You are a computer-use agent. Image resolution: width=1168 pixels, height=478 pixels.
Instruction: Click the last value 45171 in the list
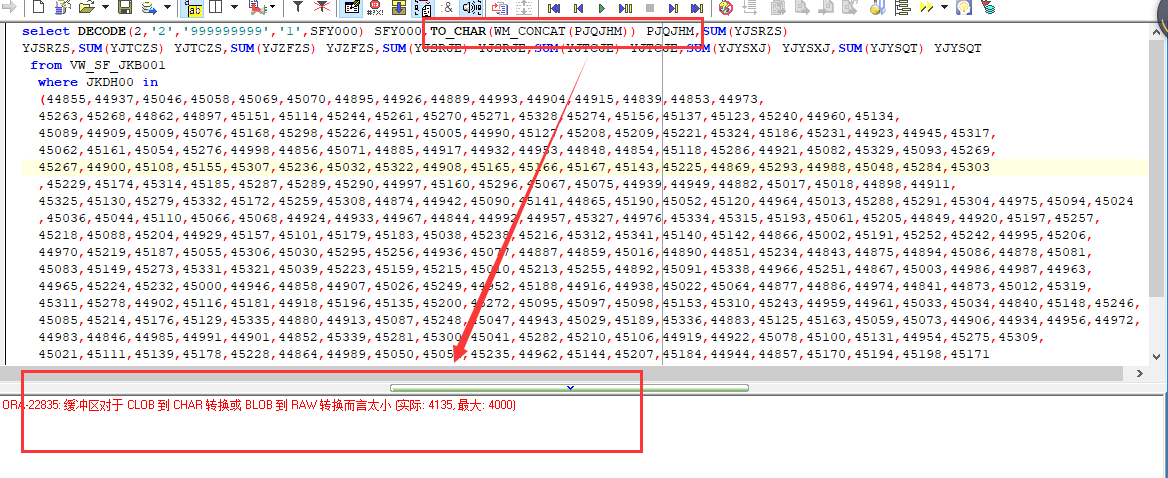970,355
